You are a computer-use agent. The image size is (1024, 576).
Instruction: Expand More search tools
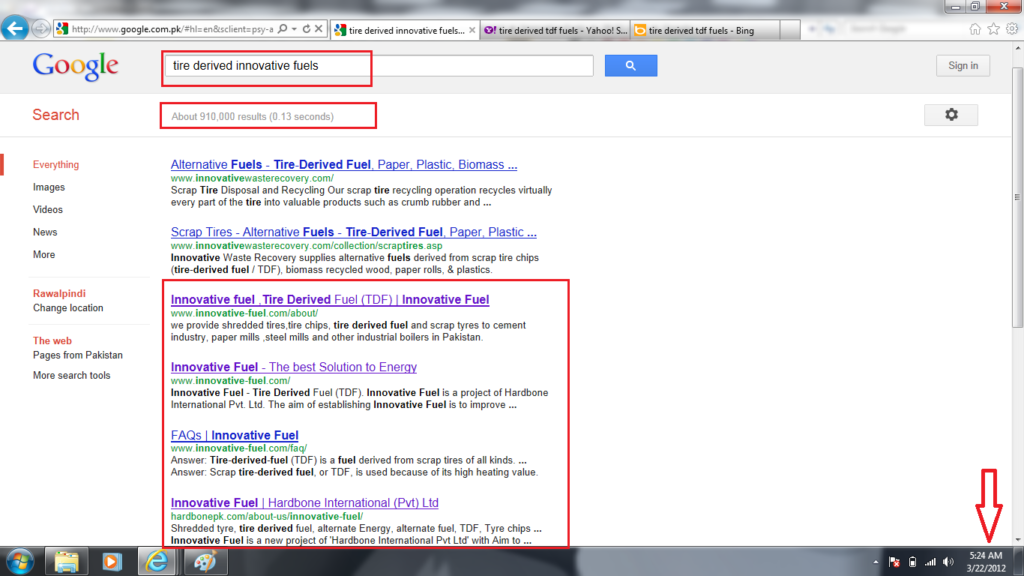click(x=72, y=376)
